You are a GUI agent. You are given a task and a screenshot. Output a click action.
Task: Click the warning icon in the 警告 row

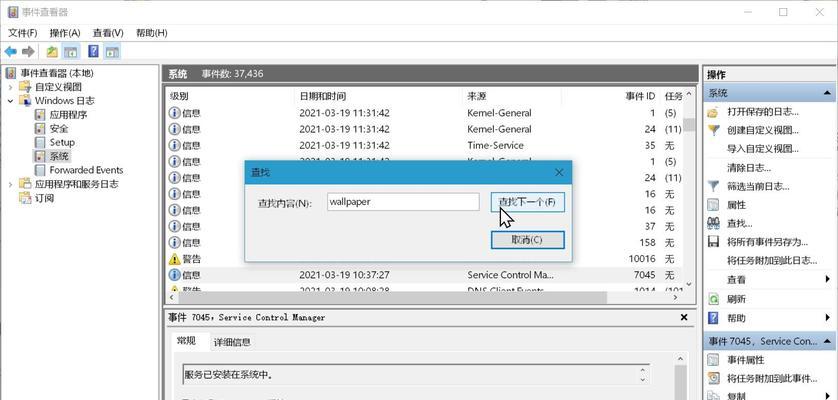(x=175, y=259)
